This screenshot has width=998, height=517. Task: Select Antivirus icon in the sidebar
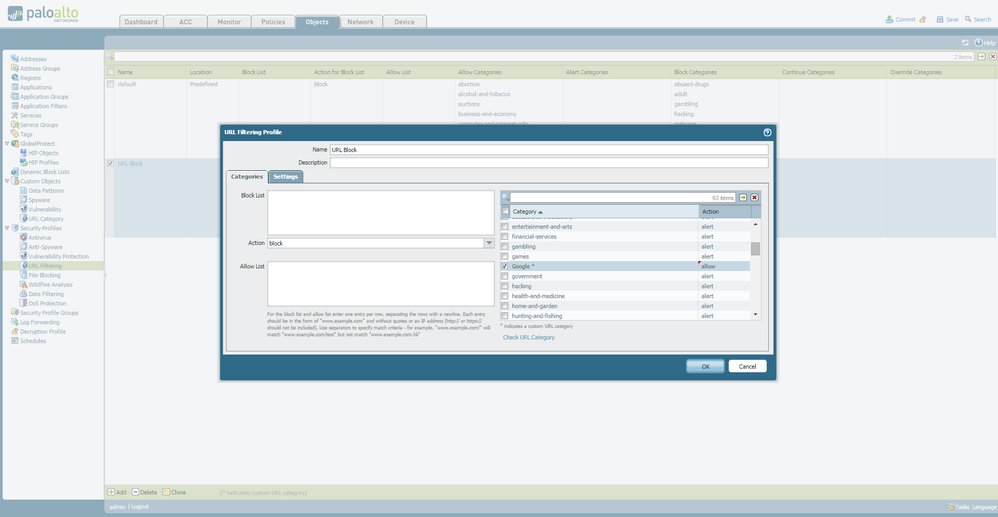coord(22,237)
